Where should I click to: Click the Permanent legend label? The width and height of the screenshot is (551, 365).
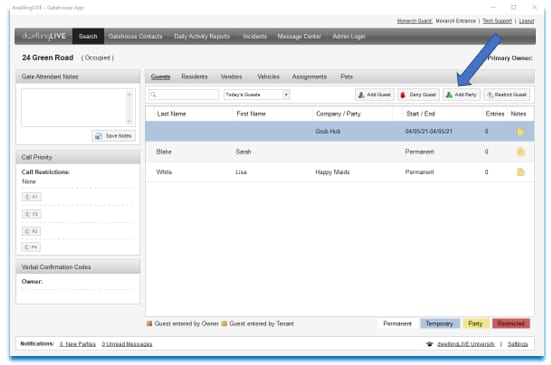tap(397, 324)
